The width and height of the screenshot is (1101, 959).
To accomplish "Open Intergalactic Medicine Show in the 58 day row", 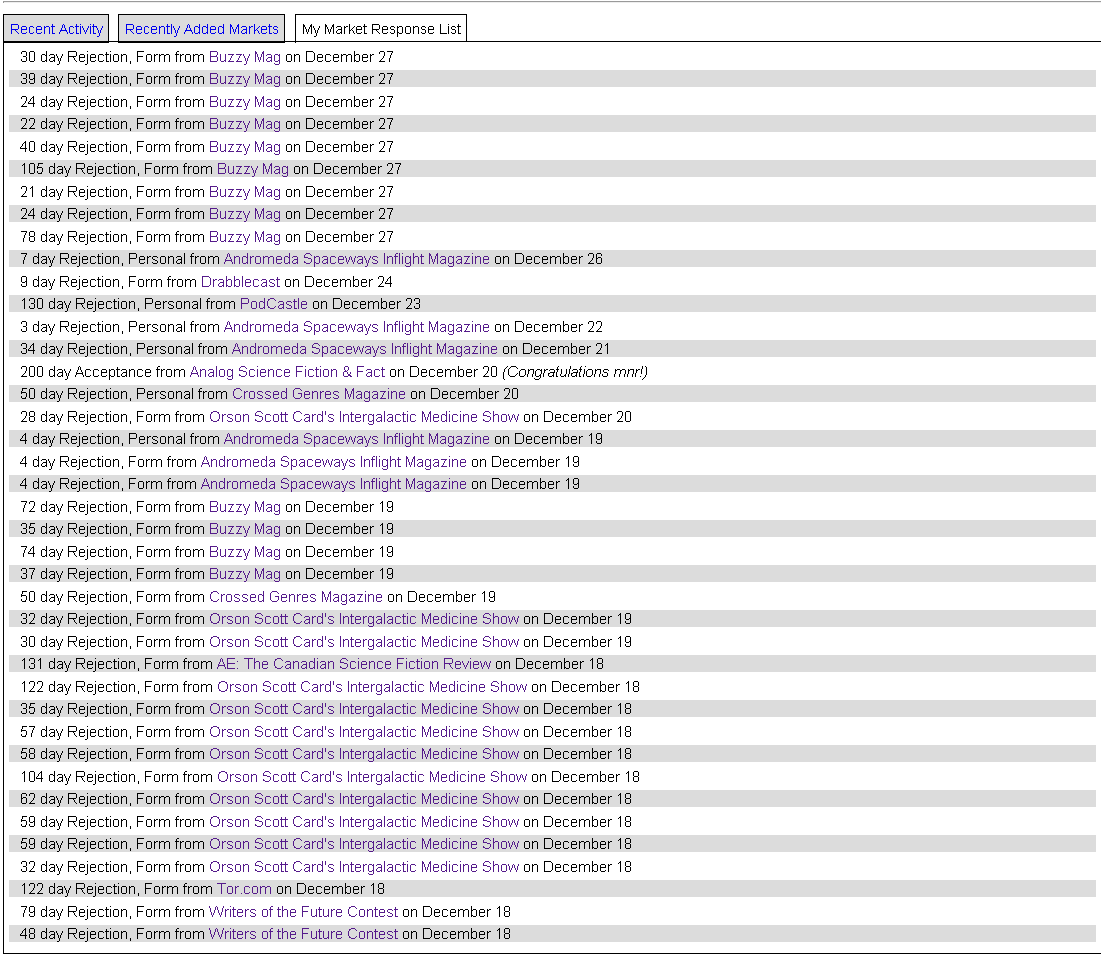I will pos(364,753).
